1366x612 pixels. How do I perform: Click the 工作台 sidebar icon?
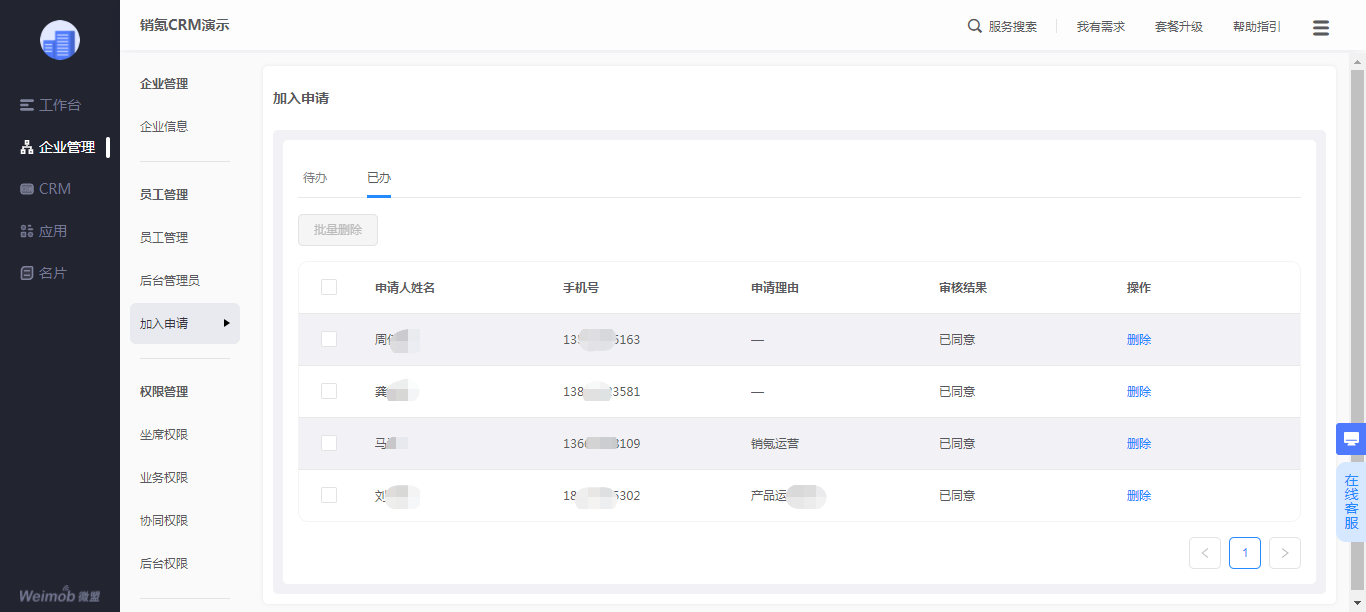pos(27,105)
